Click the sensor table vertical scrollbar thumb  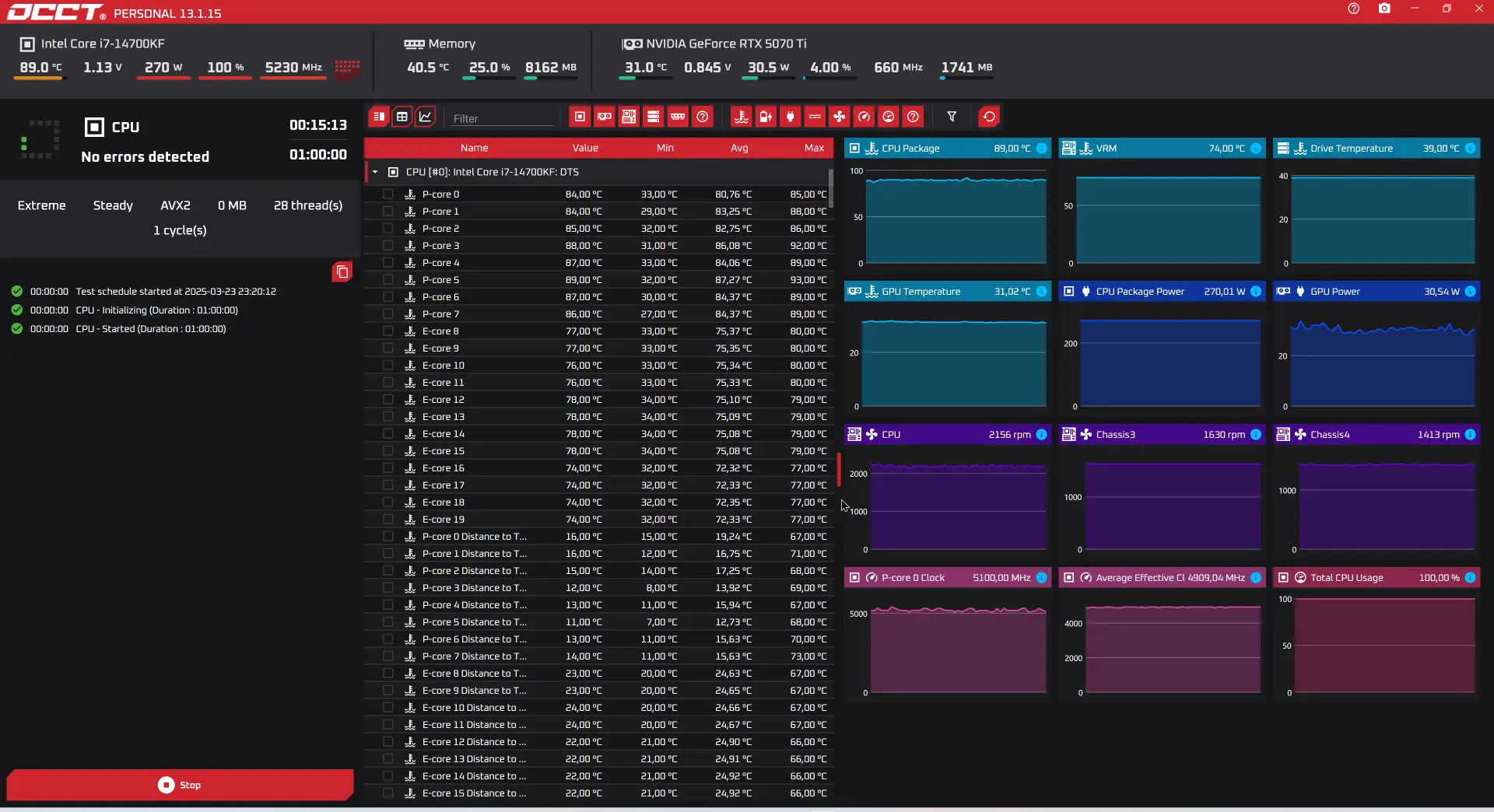830,188
